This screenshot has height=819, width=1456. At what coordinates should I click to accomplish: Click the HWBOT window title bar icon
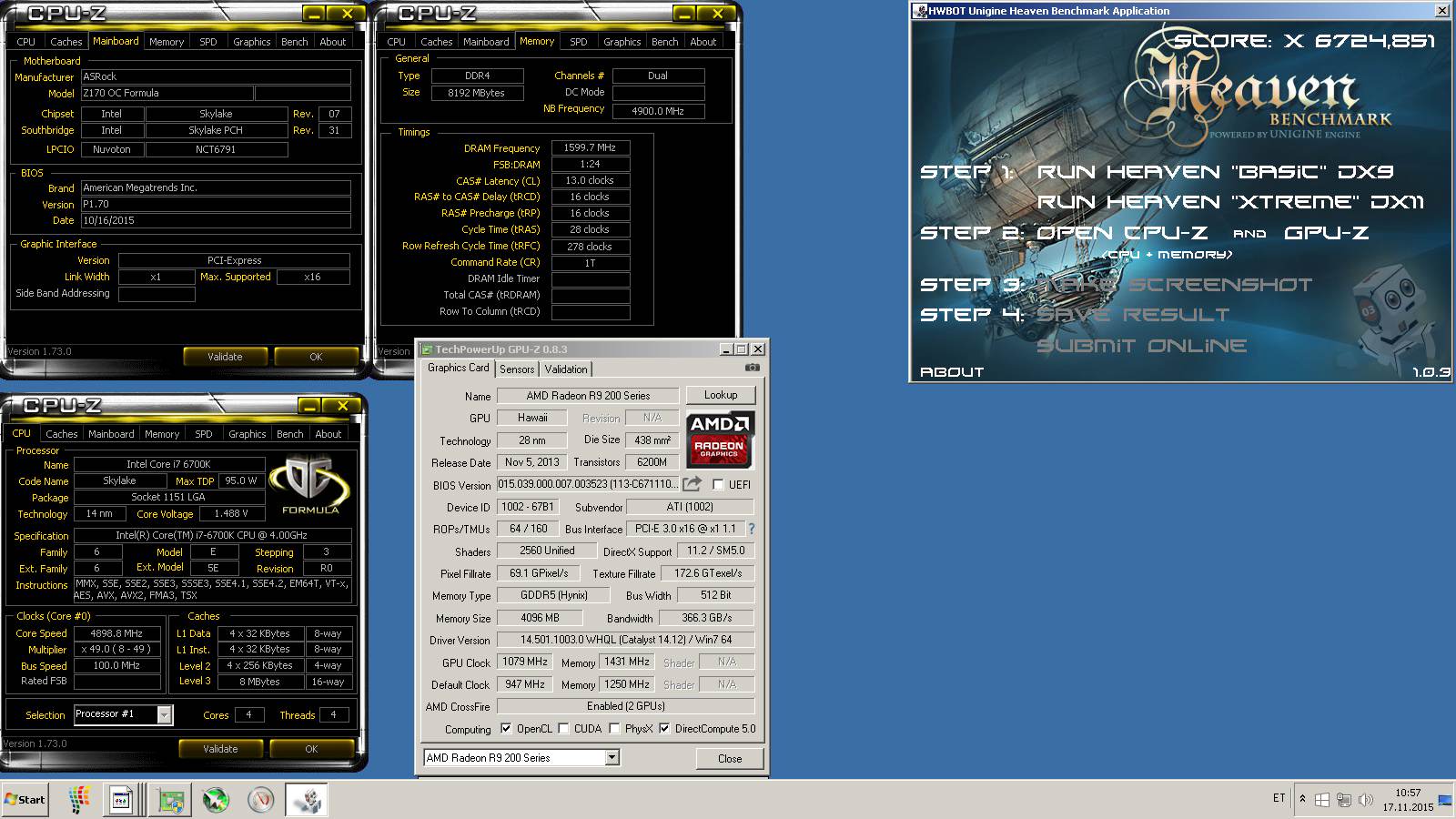coord(920,11)
